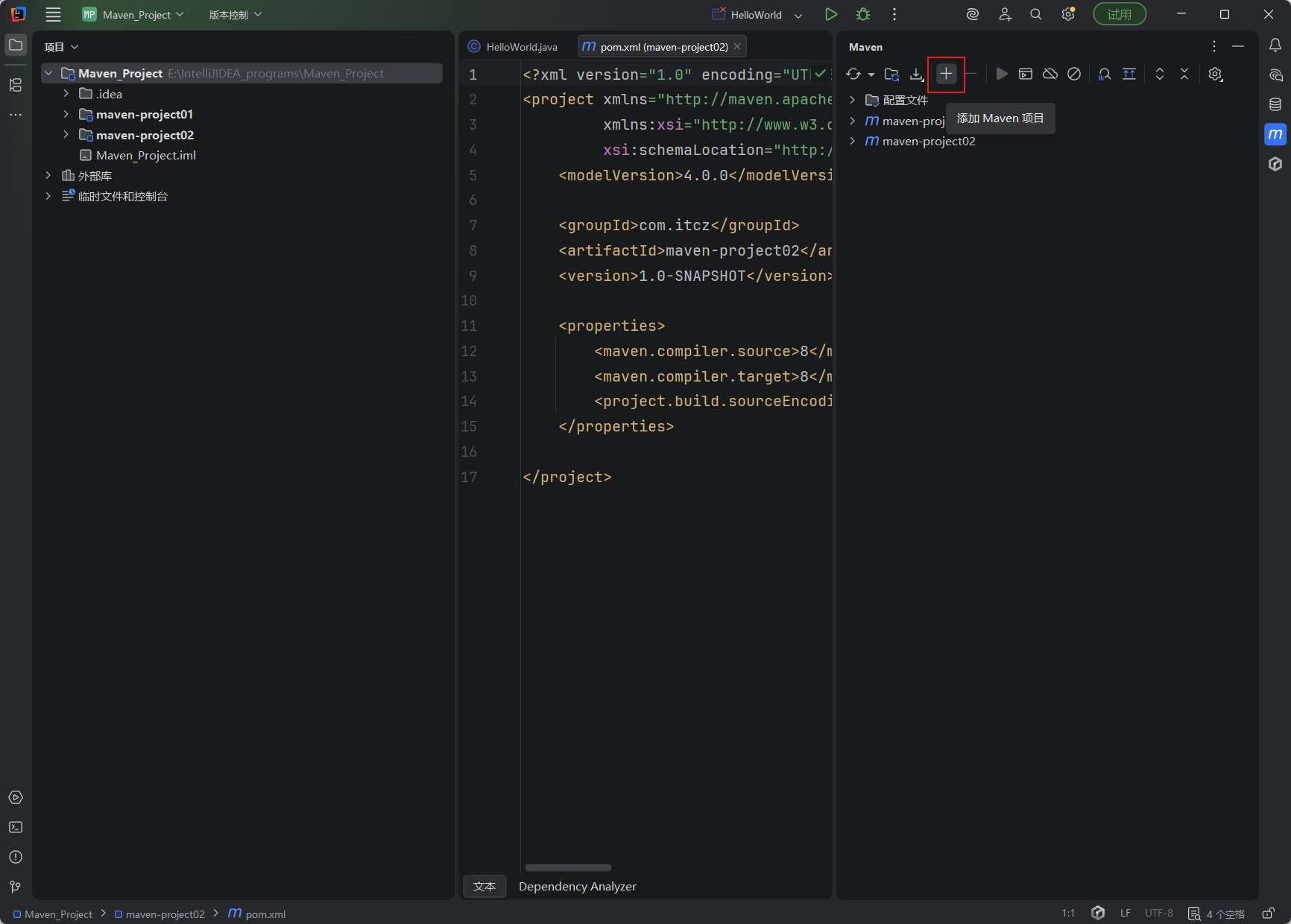The image size is (1291, 924).
Task: Expand maven-project02 node in Maven panel
Action: [x=853, y=141]
